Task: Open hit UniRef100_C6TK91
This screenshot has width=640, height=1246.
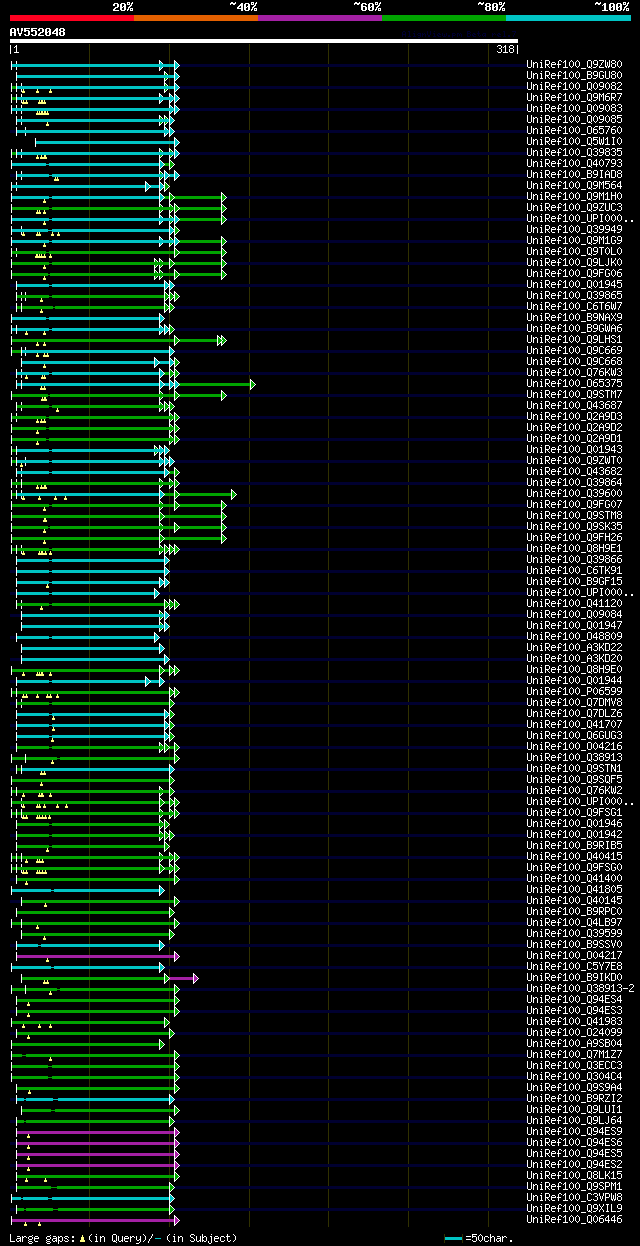Action: click(574, 571)
